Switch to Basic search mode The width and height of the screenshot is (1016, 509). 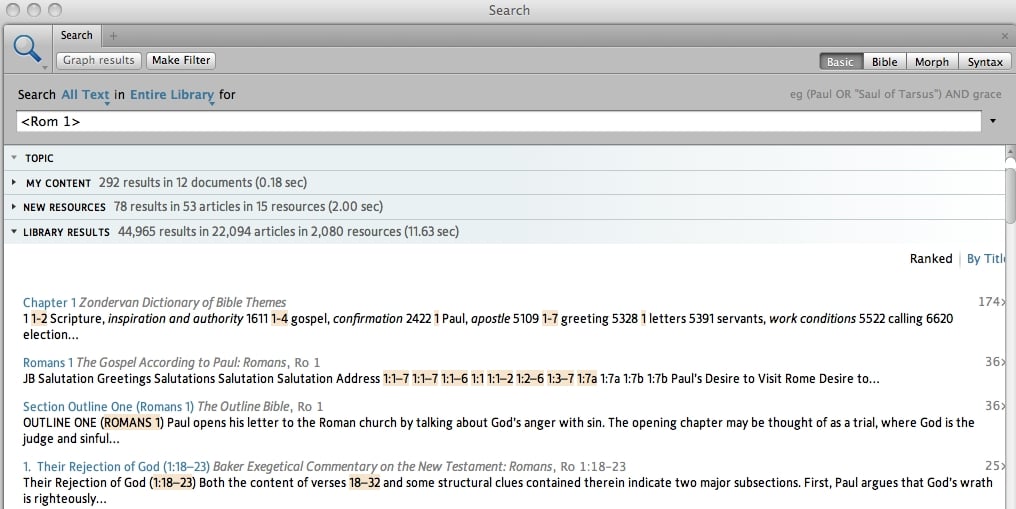840,62
